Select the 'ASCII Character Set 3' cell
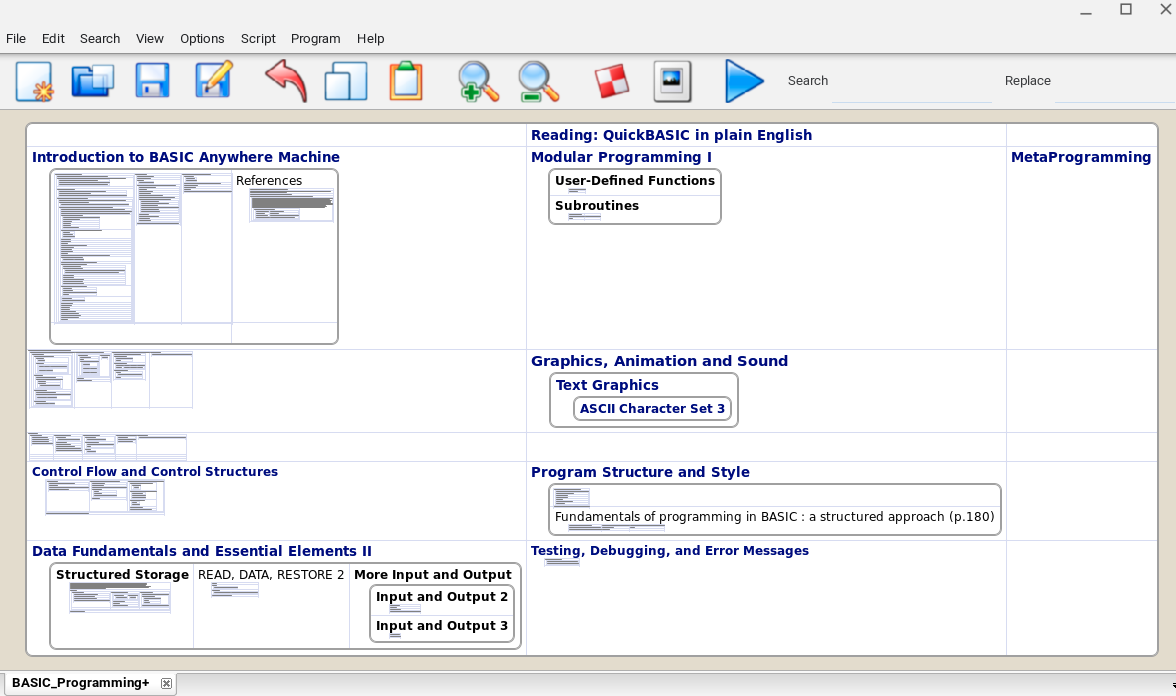Screen dimensions: 1176x696 coord(652,409)
